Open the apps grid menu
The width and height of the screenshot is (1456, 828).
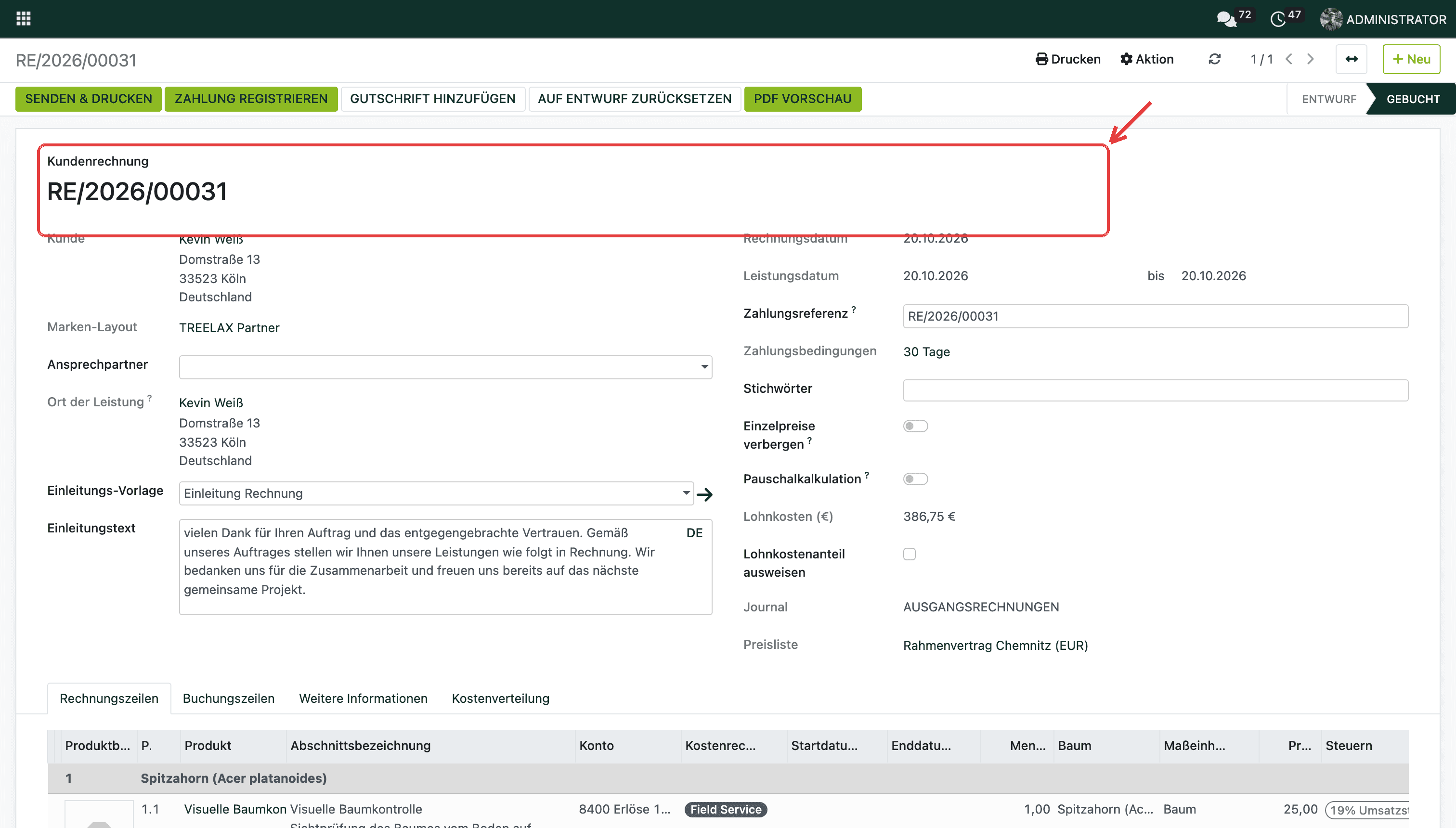(x=23, y=19)
